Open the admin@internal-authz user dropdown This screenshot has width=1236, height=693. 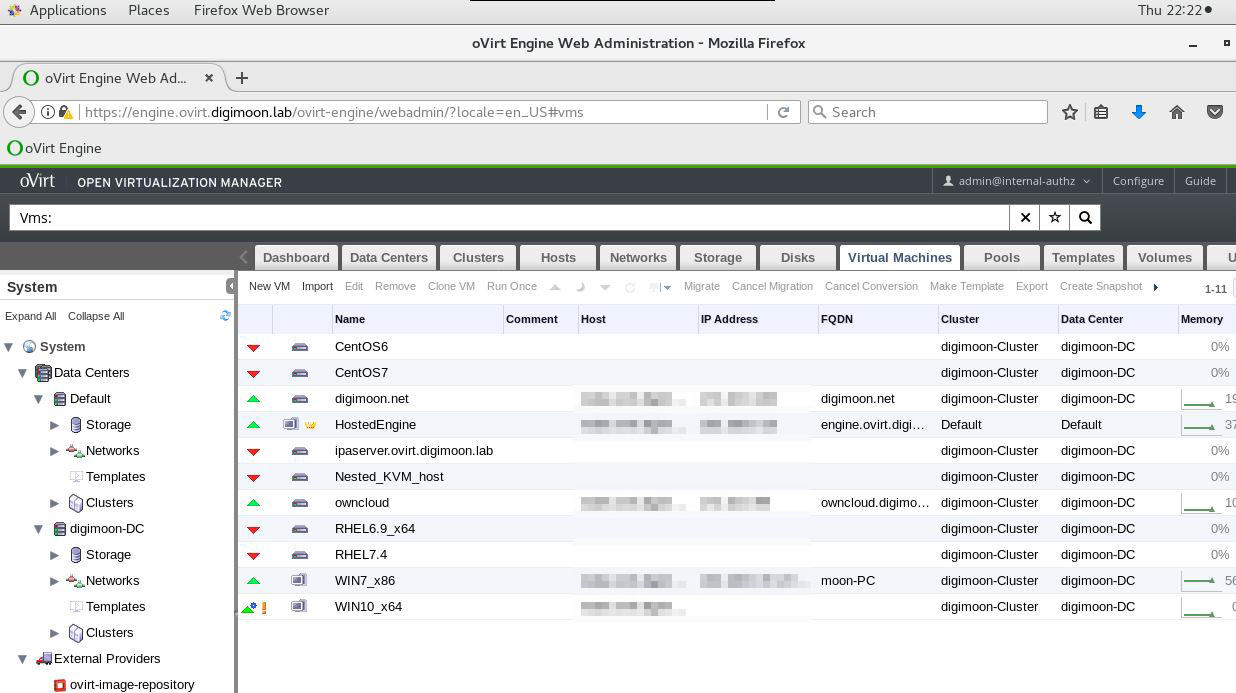pyautogui.click(x=1017, y=181)
